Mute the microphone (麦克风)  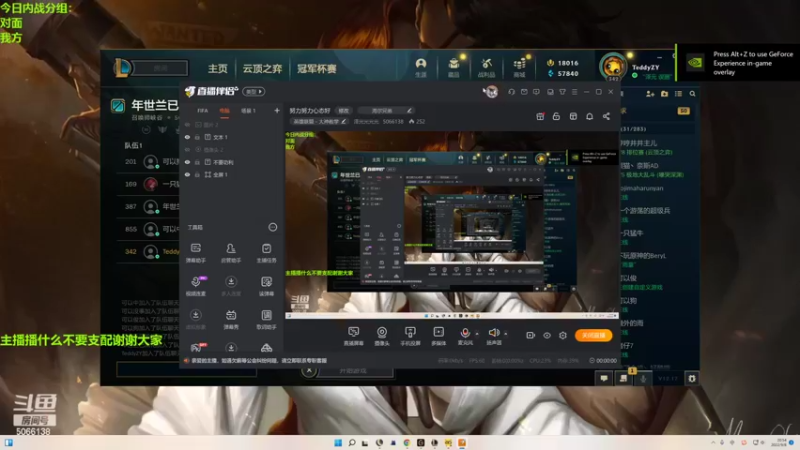(465, 333)
